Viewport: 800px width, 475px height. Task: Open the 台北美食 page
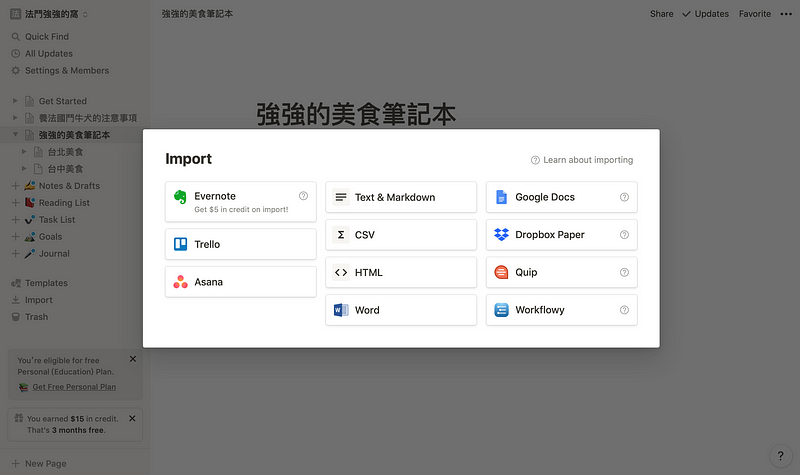65,152
